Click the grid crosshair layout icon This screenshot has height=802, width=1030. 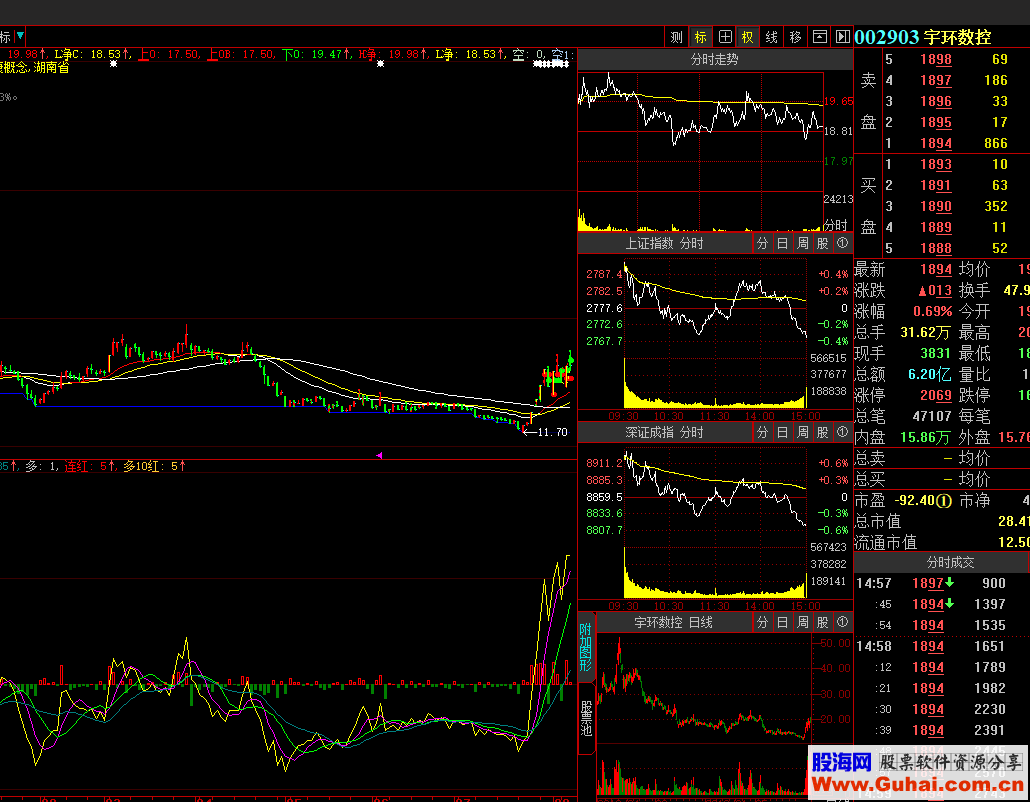pos(725,37)
